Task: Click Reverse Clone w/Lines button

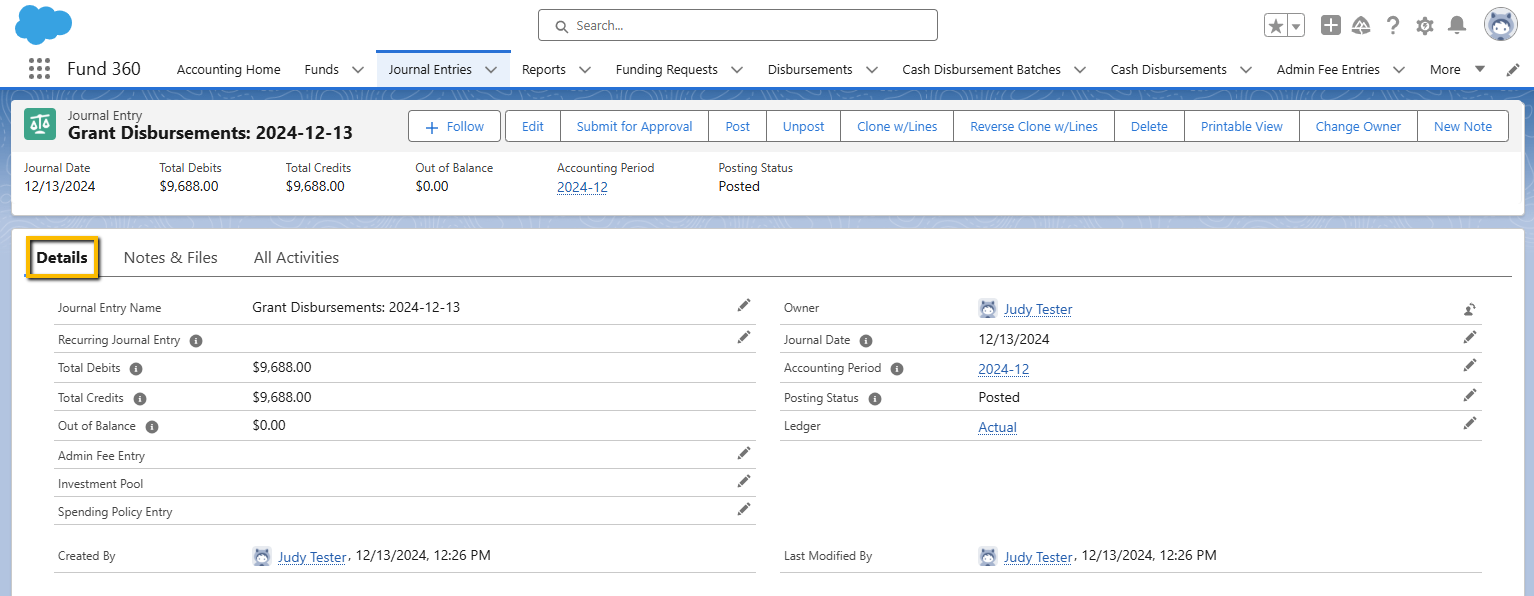Action: pyautogui.click(x=1034, y=126)
